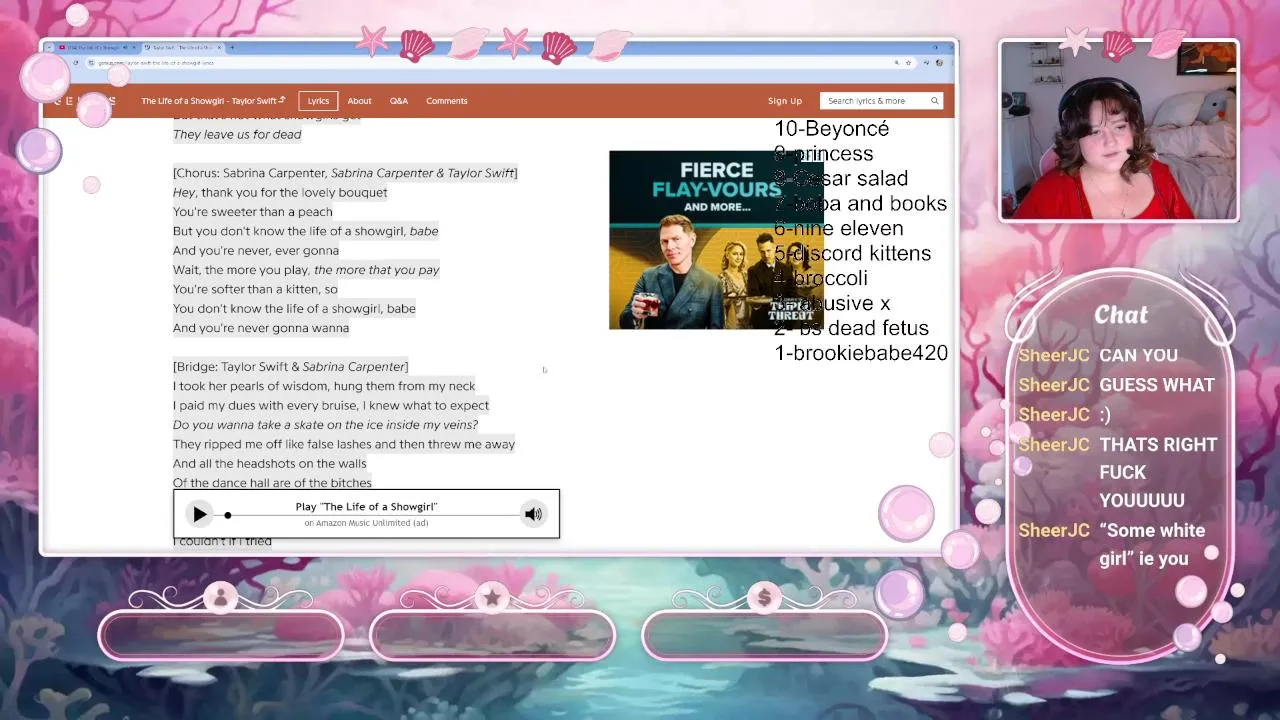Click lyric 'You're sweeter than a peach'

(x=253, y=212)
